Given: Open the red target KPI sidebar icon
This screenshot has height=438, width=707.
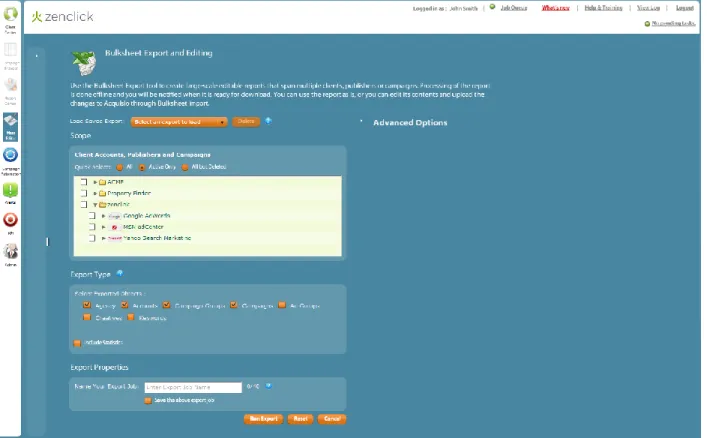Looking at the screenshot, I should click(x=10, y=220).
